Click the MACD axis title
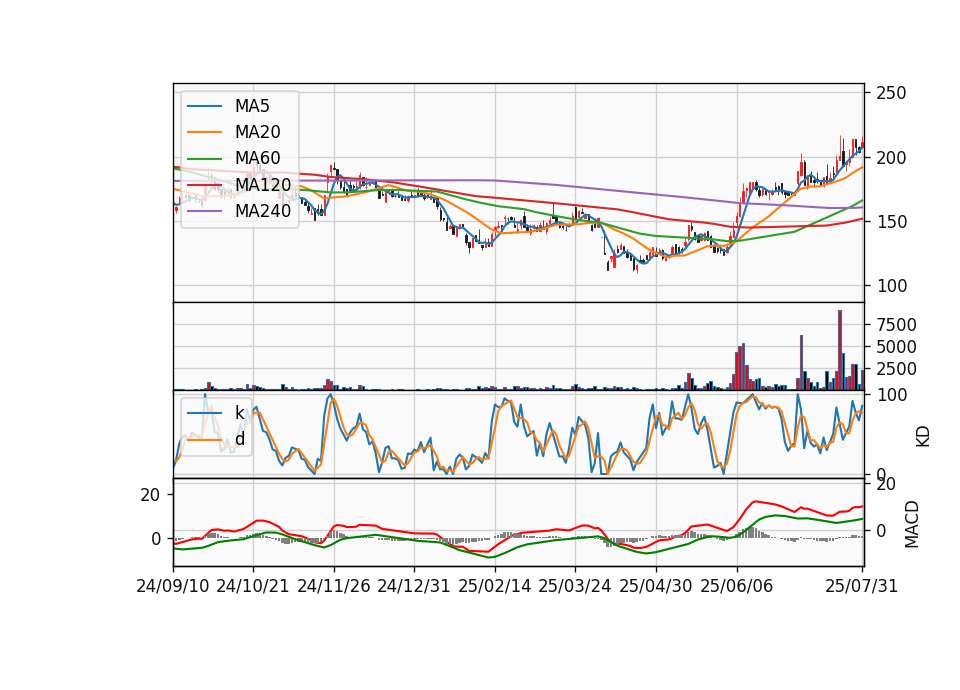This screenshot has height=690, width=960. pyautogui.click(x=912, y=524)
